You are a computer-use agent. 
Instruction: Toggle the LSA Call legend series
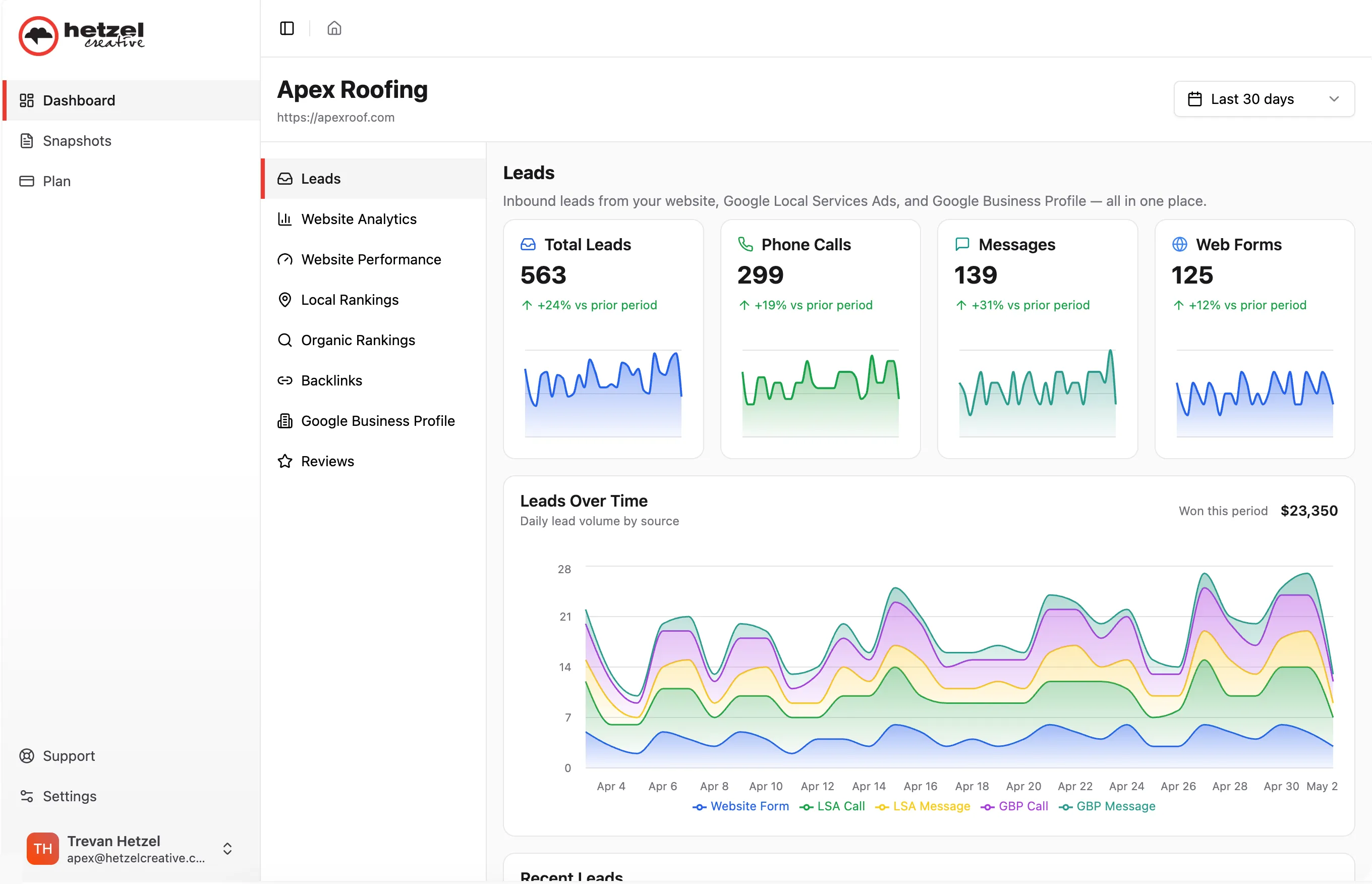pos(831,806)
